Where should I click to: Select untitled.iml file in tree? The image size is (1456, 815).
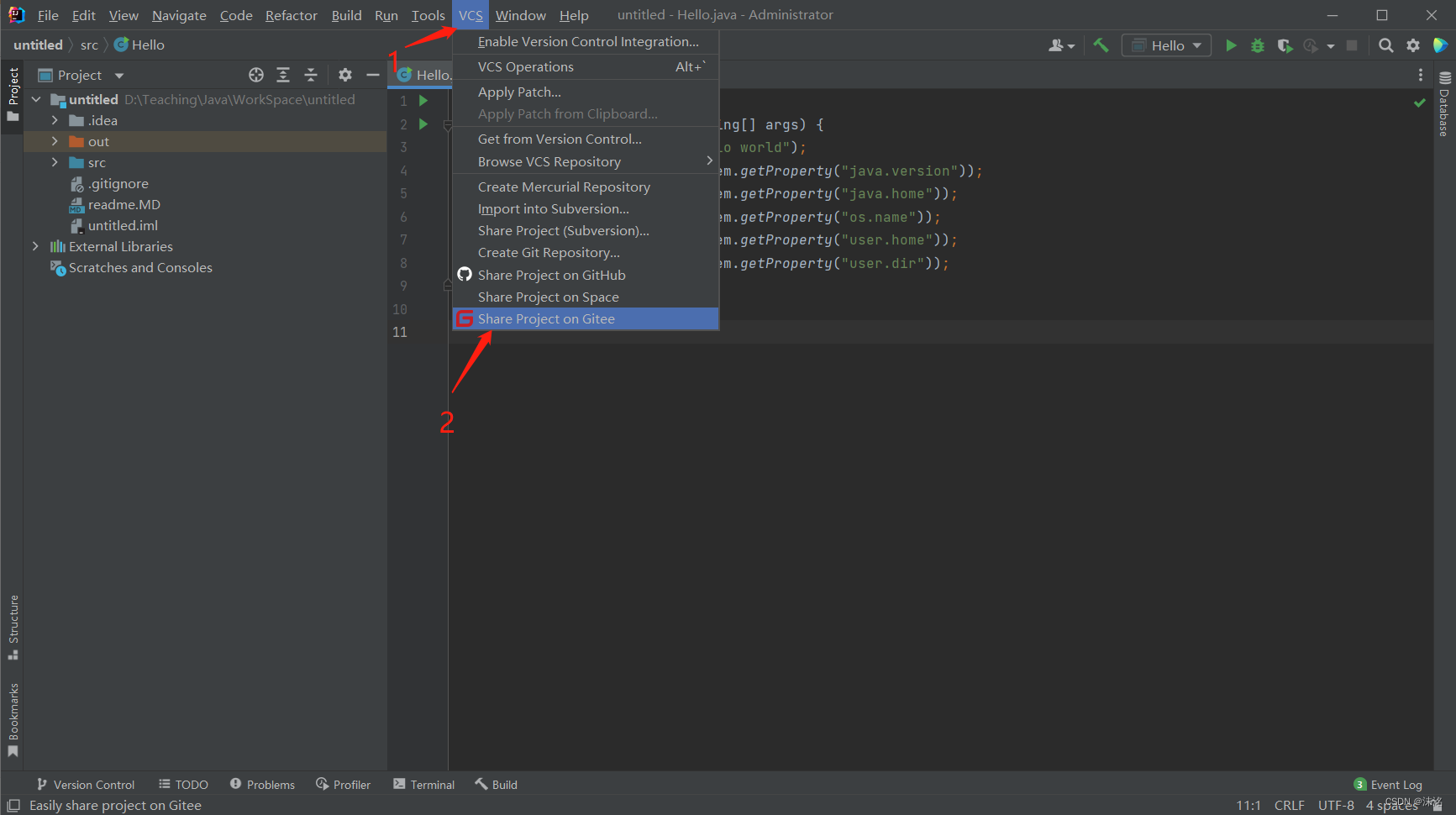(123, 225)
